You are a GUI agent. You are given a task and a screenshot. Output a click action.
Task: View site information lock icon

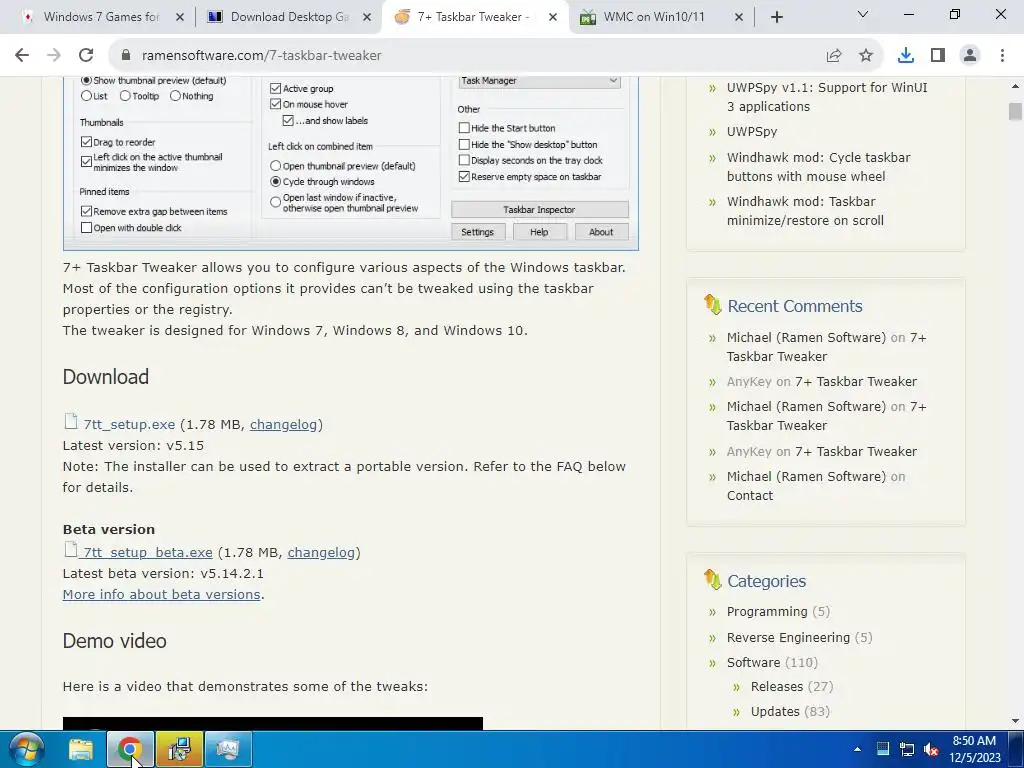click(x=126, y=56)
